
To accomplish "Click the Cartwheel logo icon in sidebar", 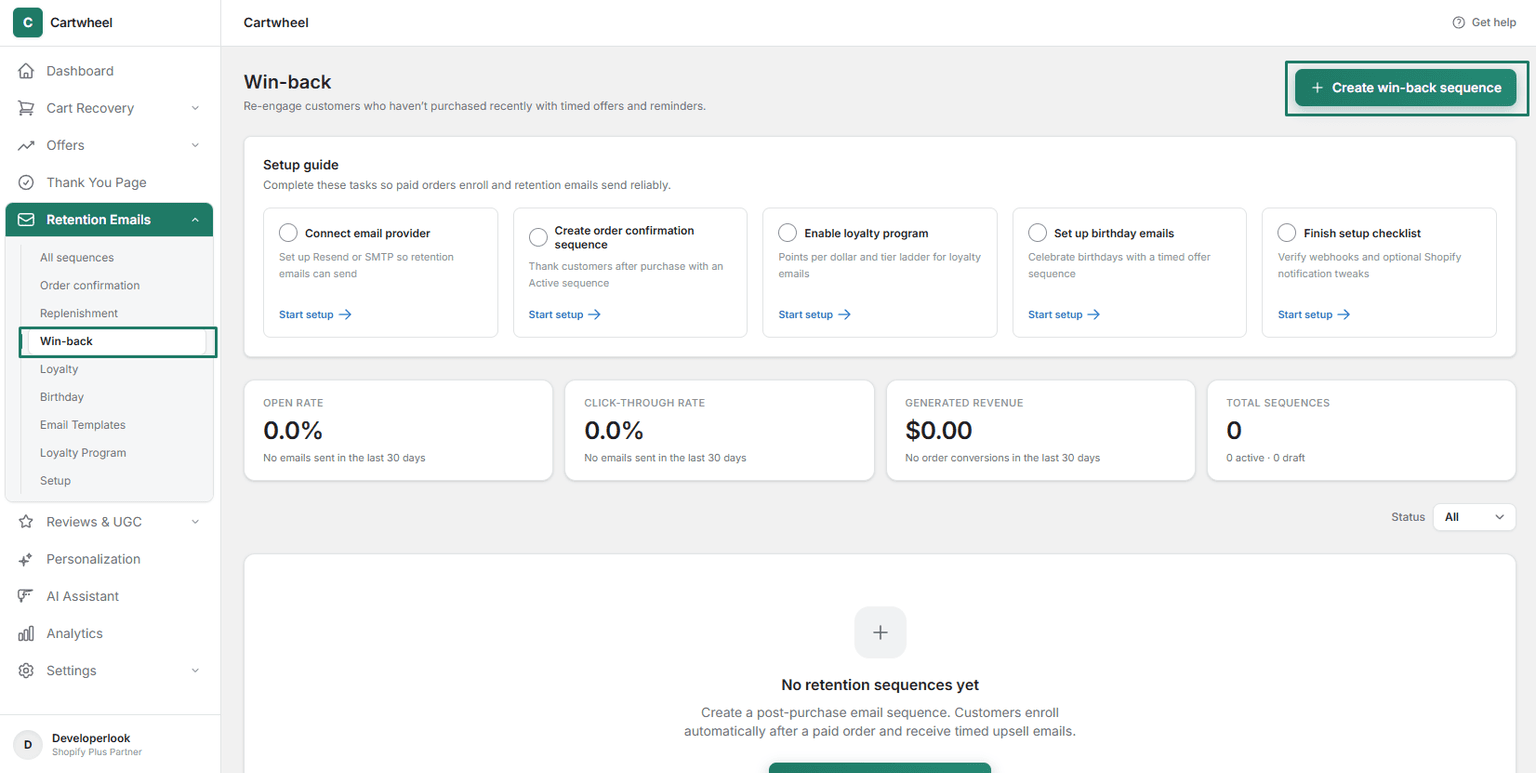I will tap(27, 22).
